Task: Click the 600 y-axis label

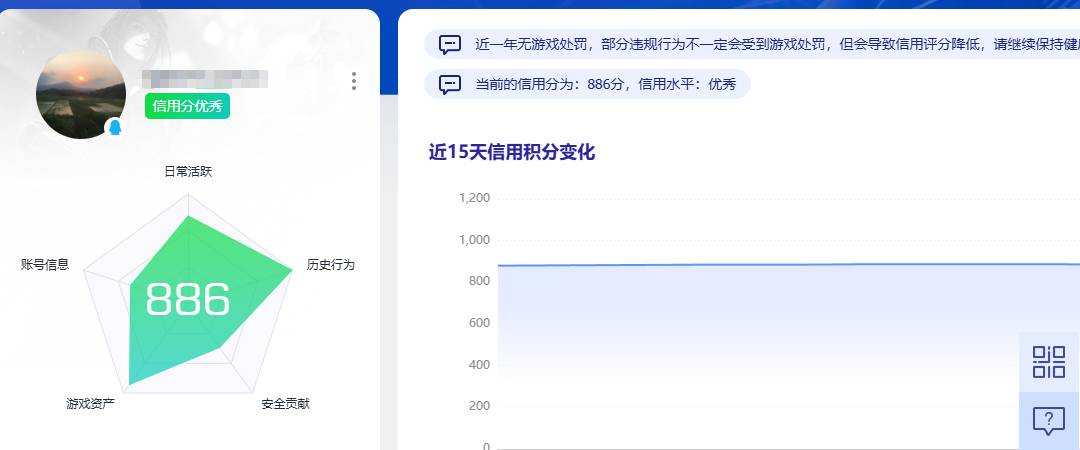Action: [479, 323]
